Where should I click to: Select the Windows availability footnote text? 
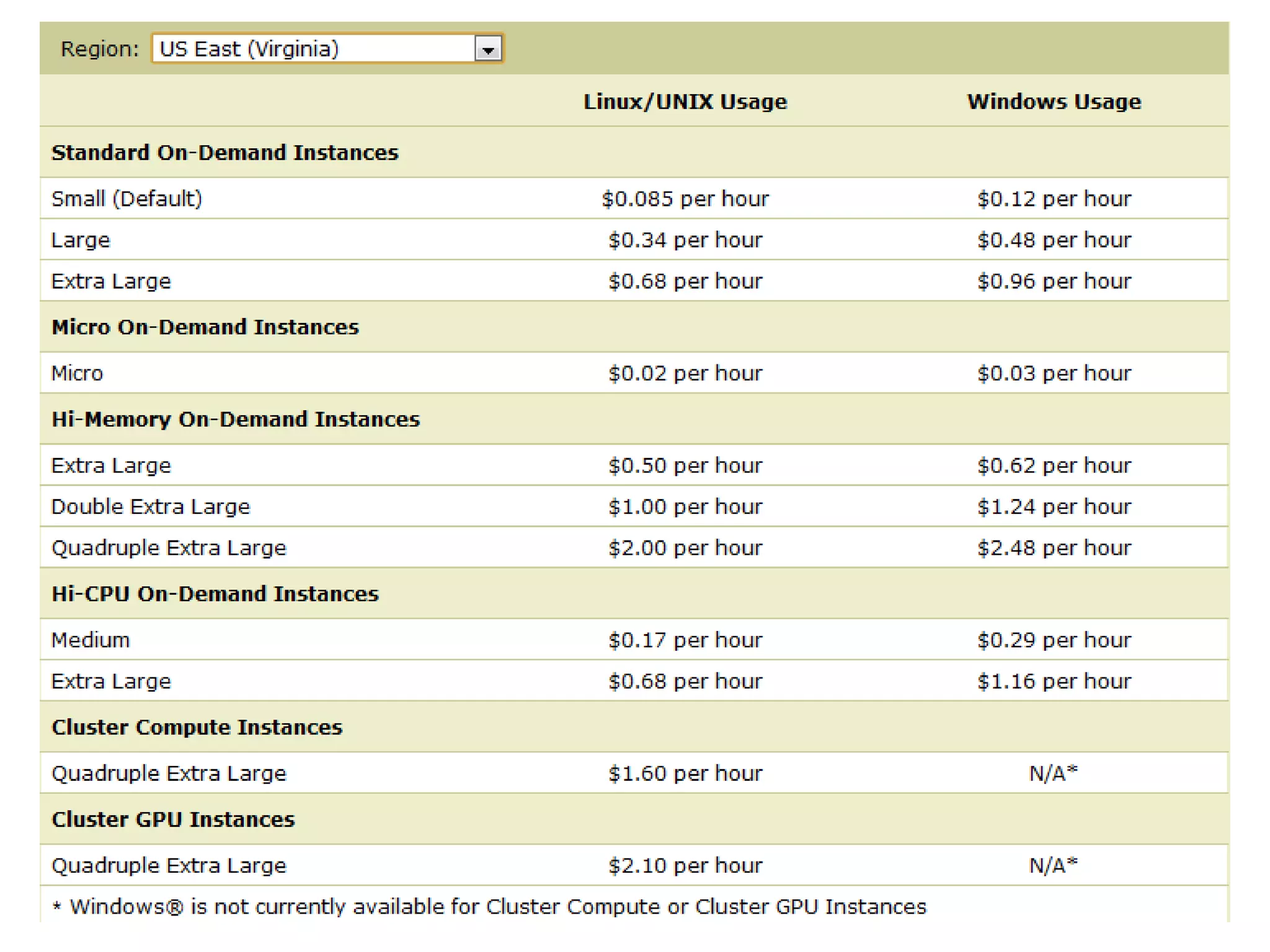489,907
